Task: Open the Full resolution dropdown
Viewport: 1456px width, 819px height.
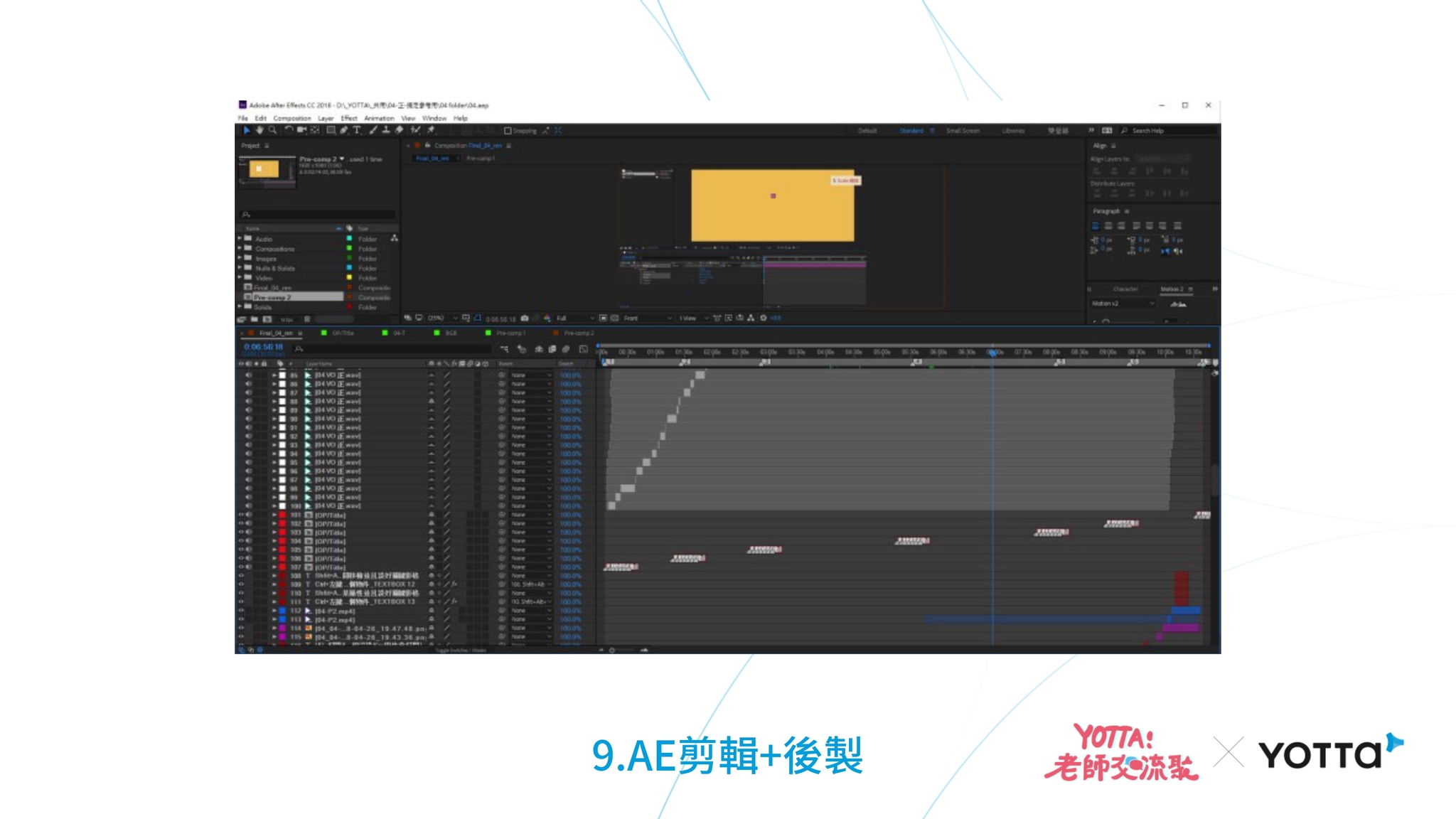Action: coord(574,318)
